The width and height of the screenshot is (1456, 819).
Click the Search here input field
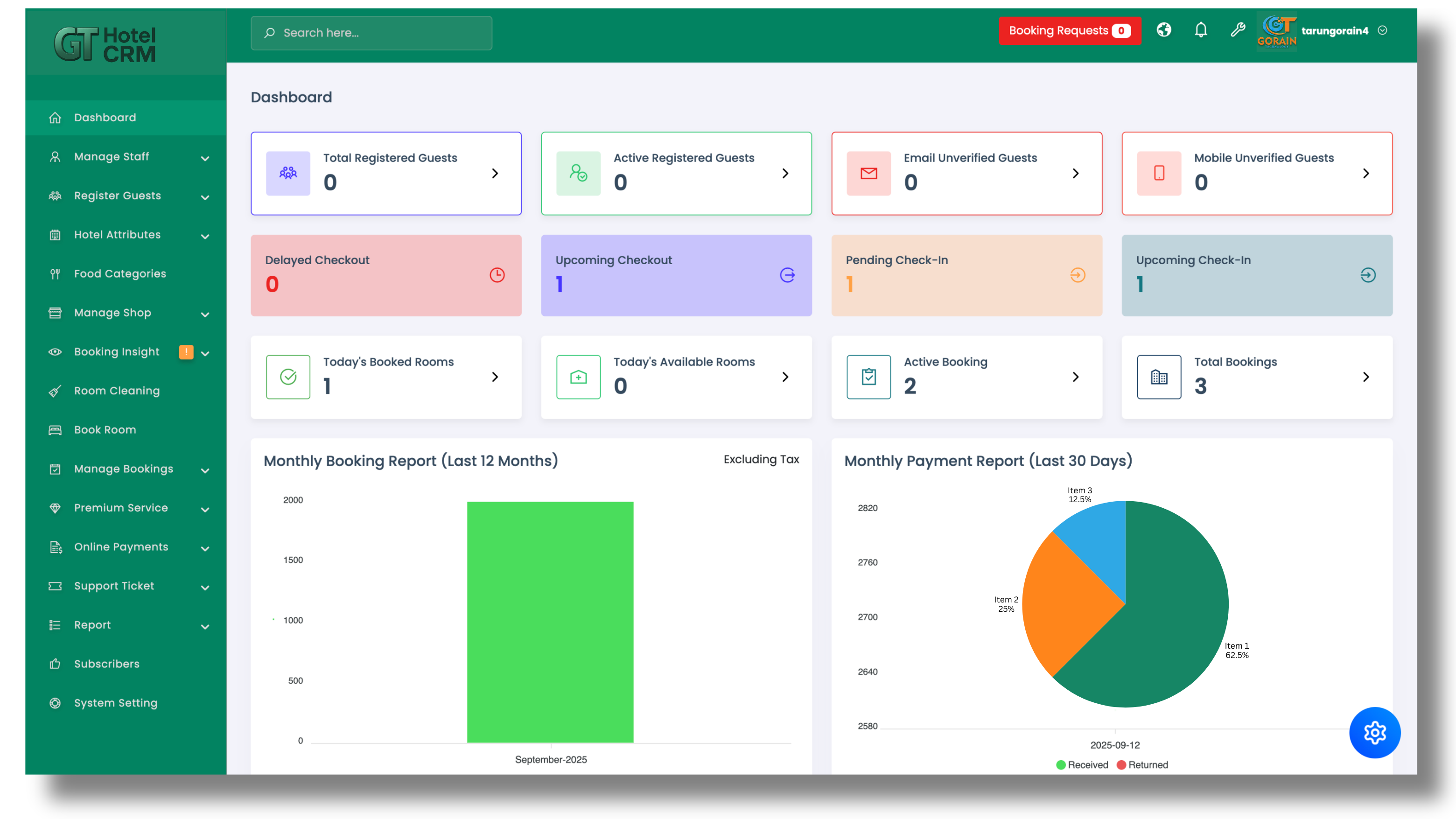(x=371, y=33)
